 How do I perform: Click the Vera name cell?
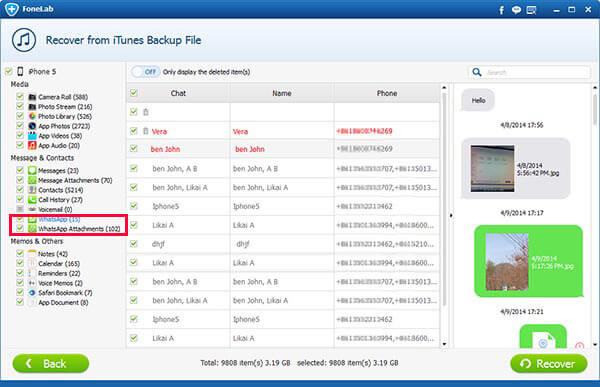click(282, 131)
